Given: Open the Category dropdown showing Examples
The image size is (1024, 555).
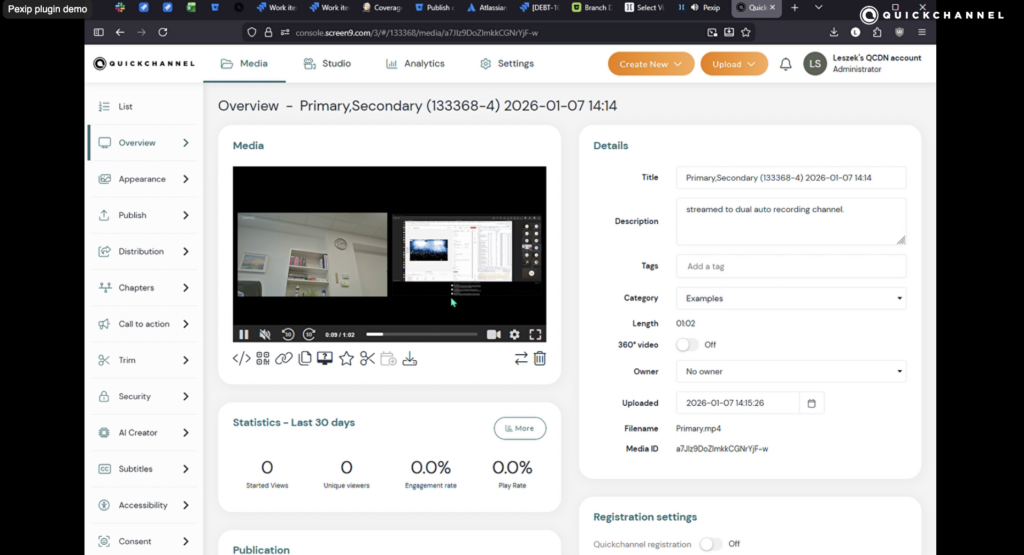Looking at the screenshot, I should coord(790,298).
